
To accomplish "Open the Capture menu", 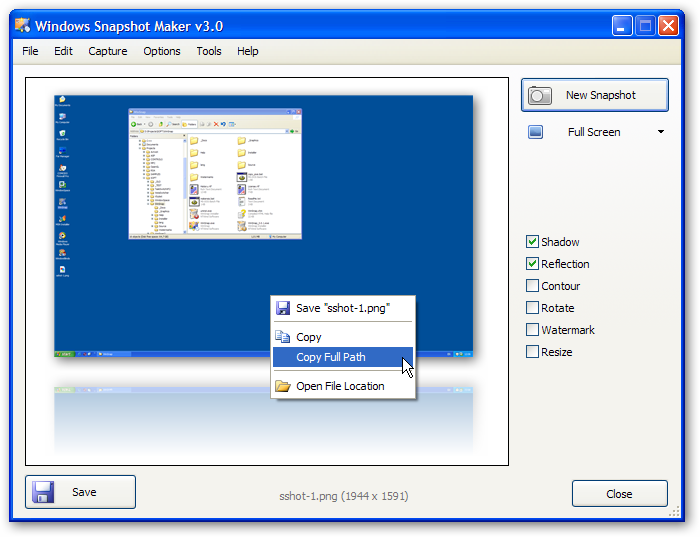I will (x=108, y=51).
